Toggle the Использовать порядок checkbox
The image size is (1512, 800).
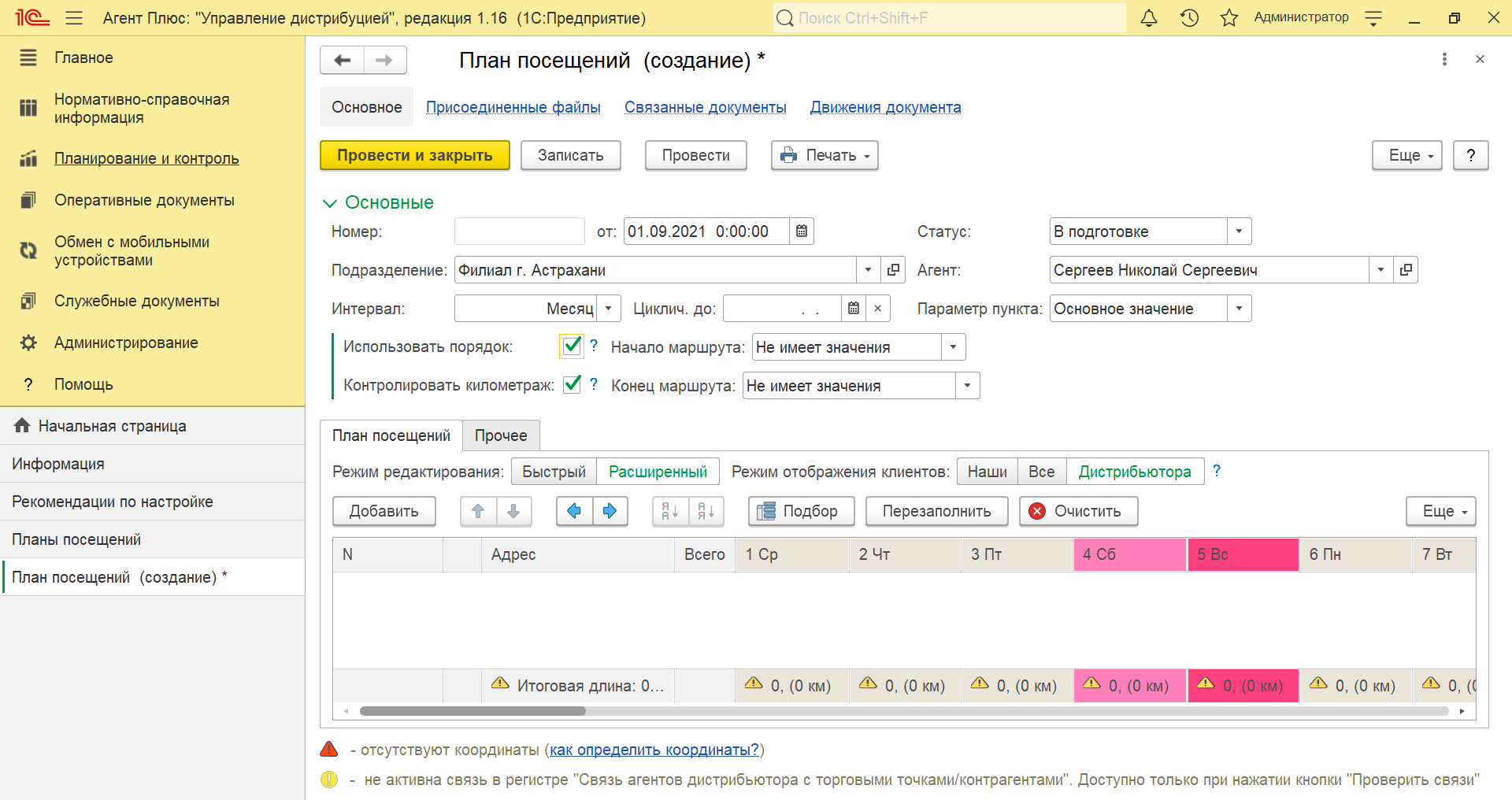572,346
